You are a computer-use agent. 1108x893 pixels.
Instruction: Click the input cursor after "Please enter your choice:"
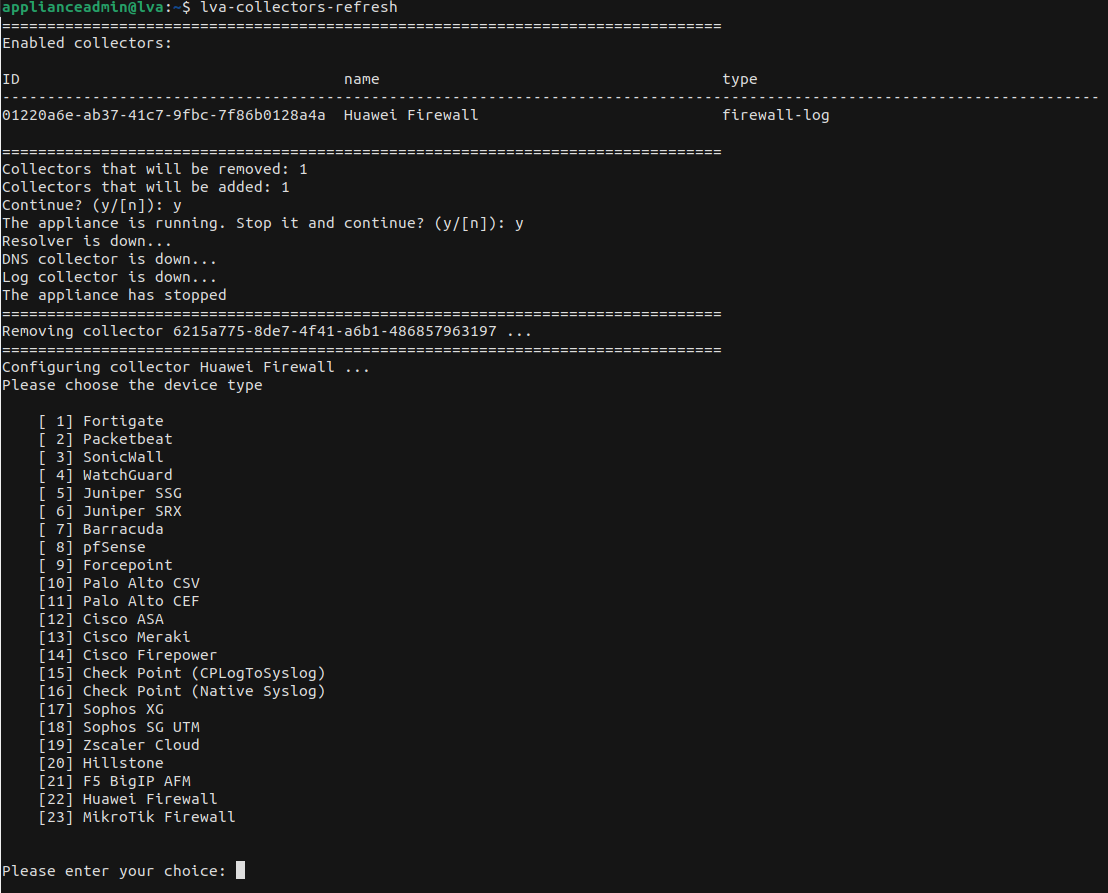click(240, 871)
